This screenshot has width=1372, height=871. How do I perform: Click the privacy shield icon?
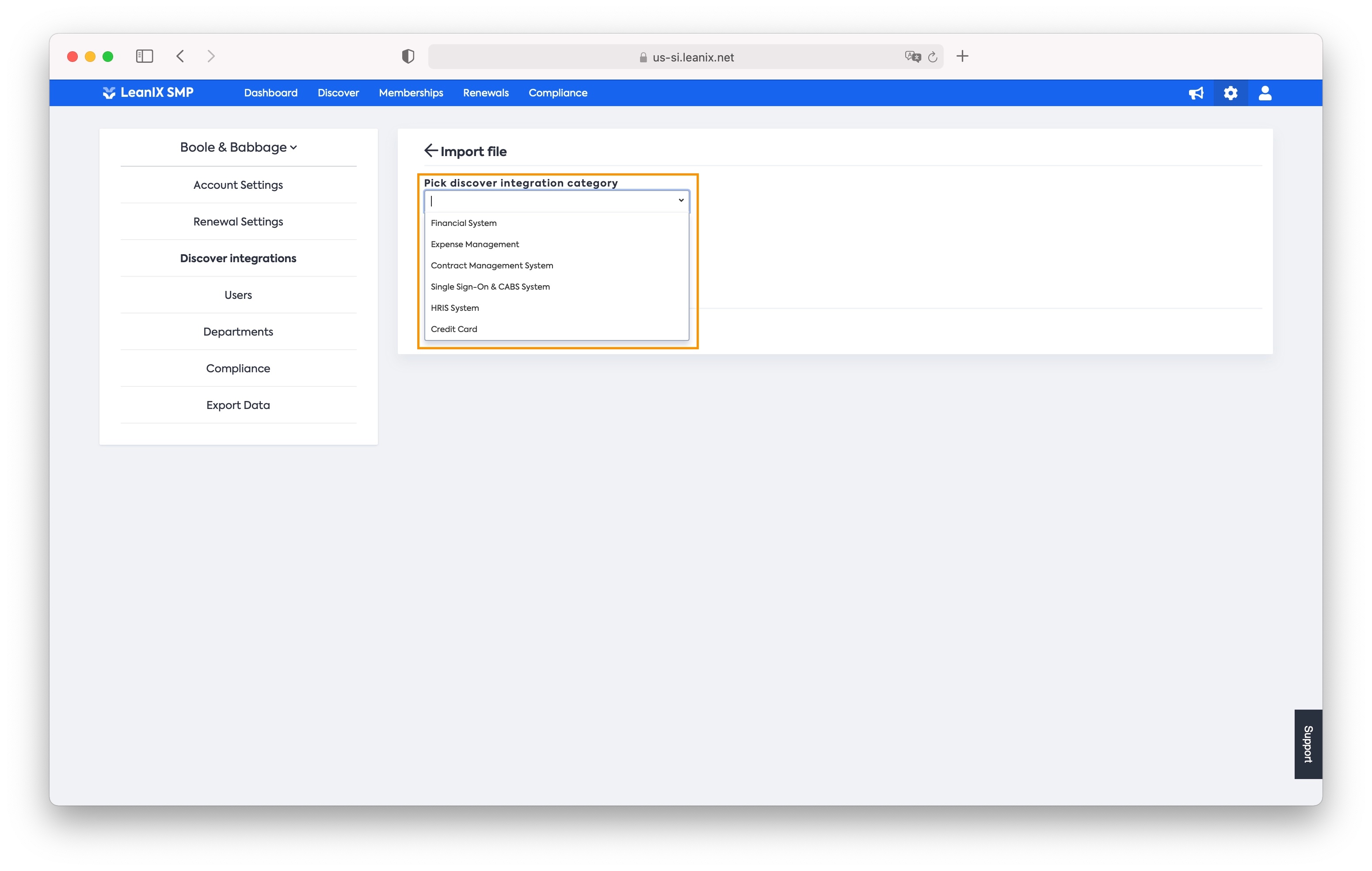point(408,56)
